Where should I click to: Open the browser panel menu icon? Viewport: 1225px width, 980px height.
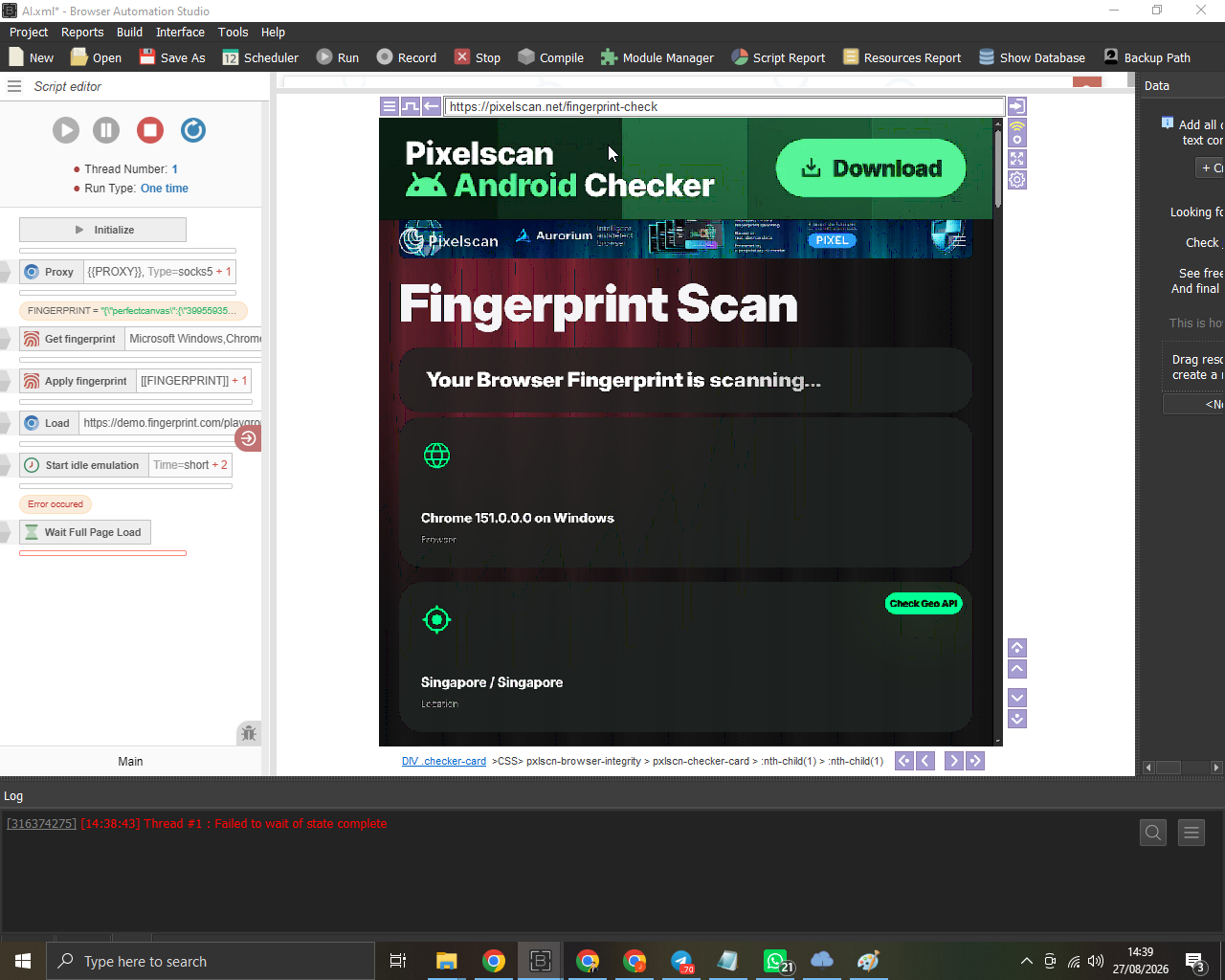390,106
